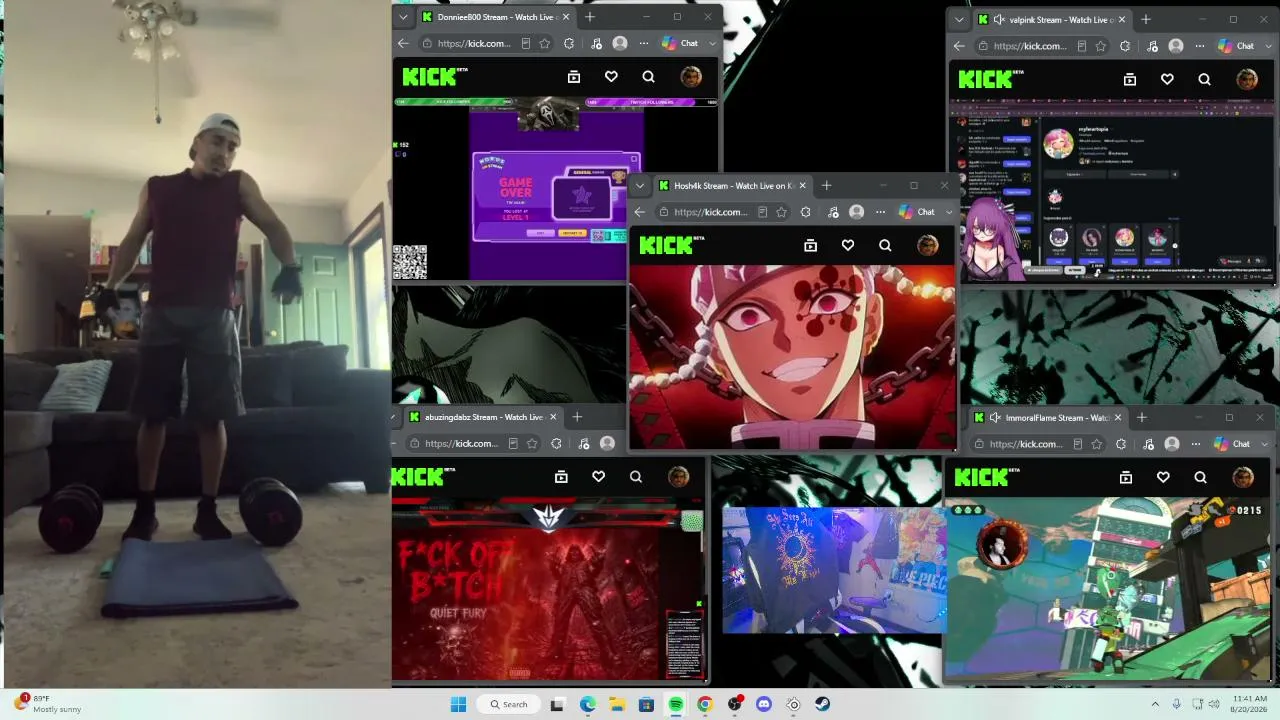Open browse icon in Donniee800 Kick header
This screenshot has height=720, width=1280.
(574, 77)
